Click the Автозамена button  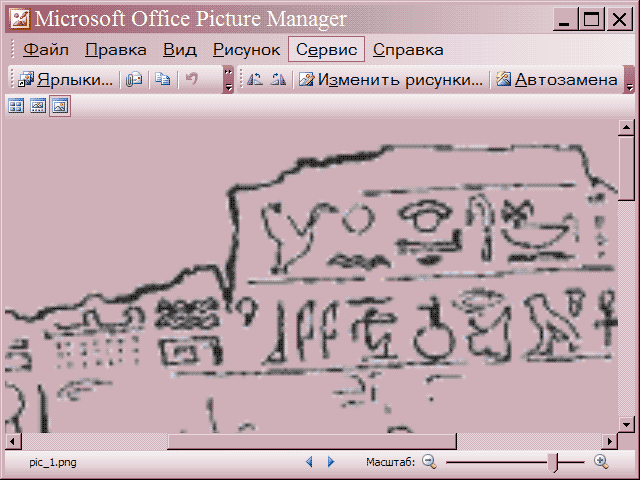(x=556, y=79)
